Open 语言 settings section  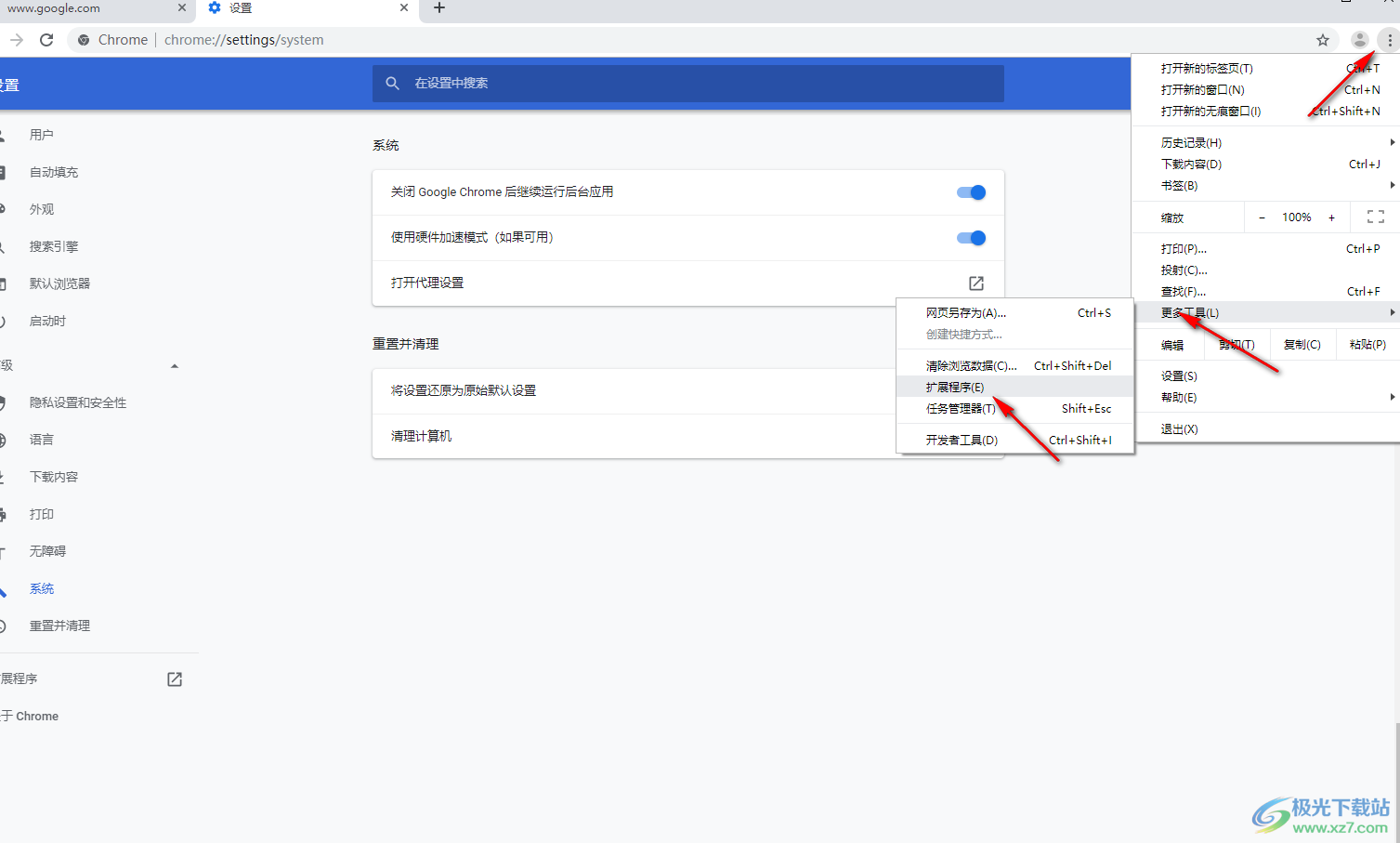41,440
